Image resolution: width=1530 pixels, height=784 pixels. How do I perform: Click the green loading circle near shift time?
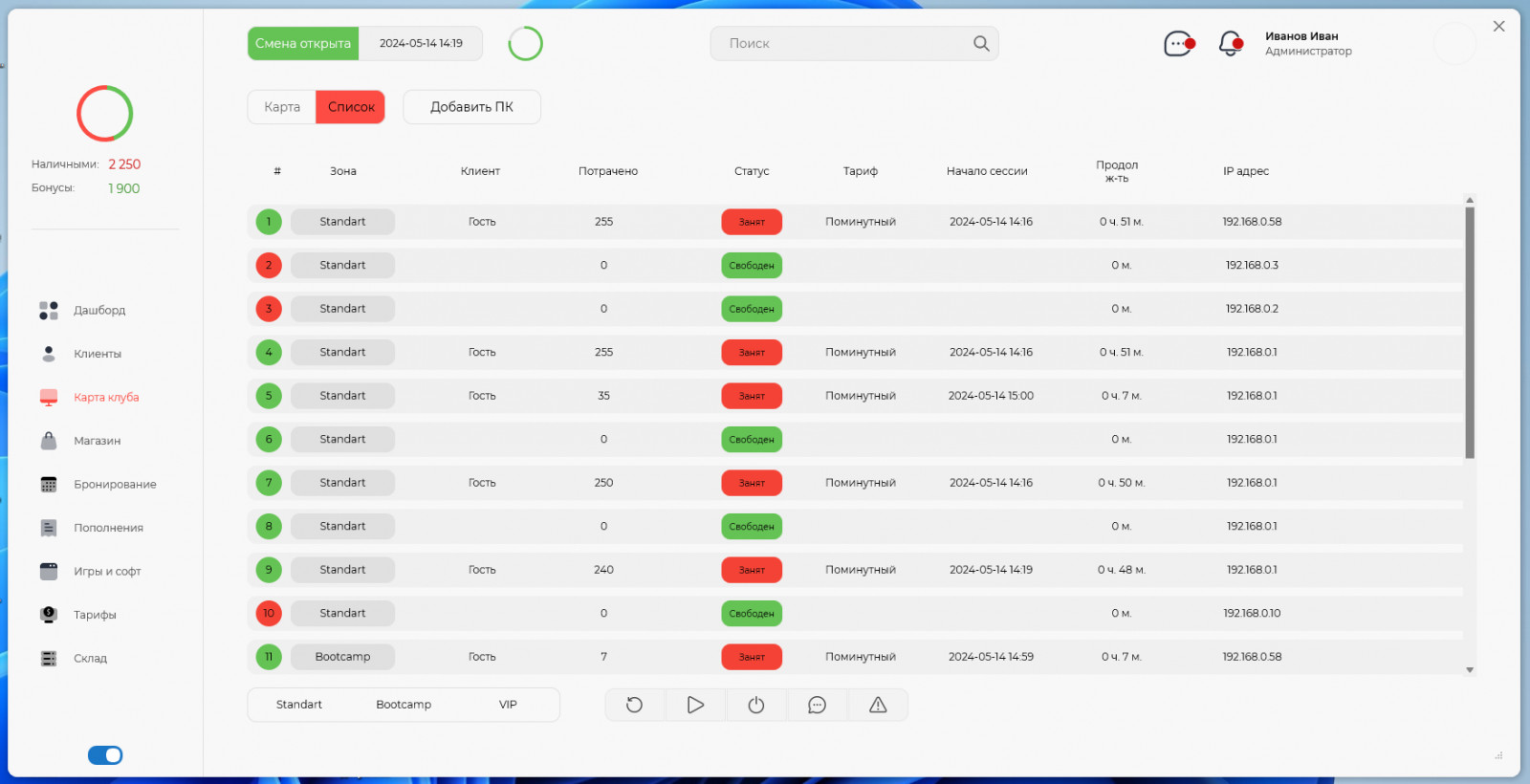click(x=525, y=44)
